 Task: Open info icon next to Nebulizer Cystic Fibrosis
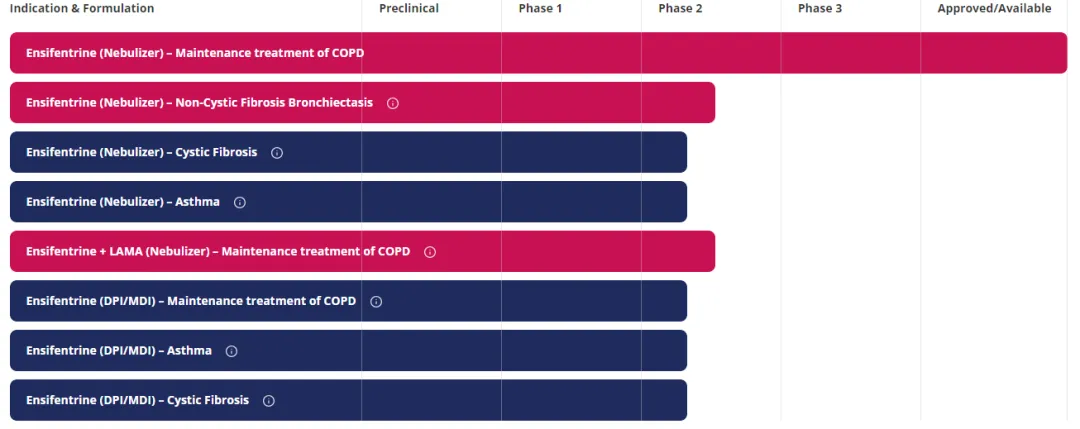[x=277, y=153]
